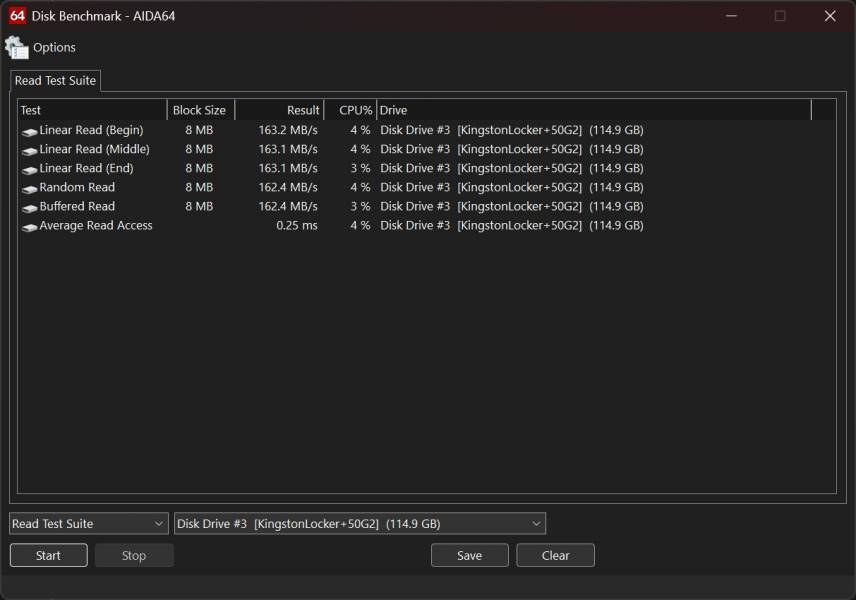Click the Stop button
Viewport: 856px width, 600px height.
pos(134,555)
